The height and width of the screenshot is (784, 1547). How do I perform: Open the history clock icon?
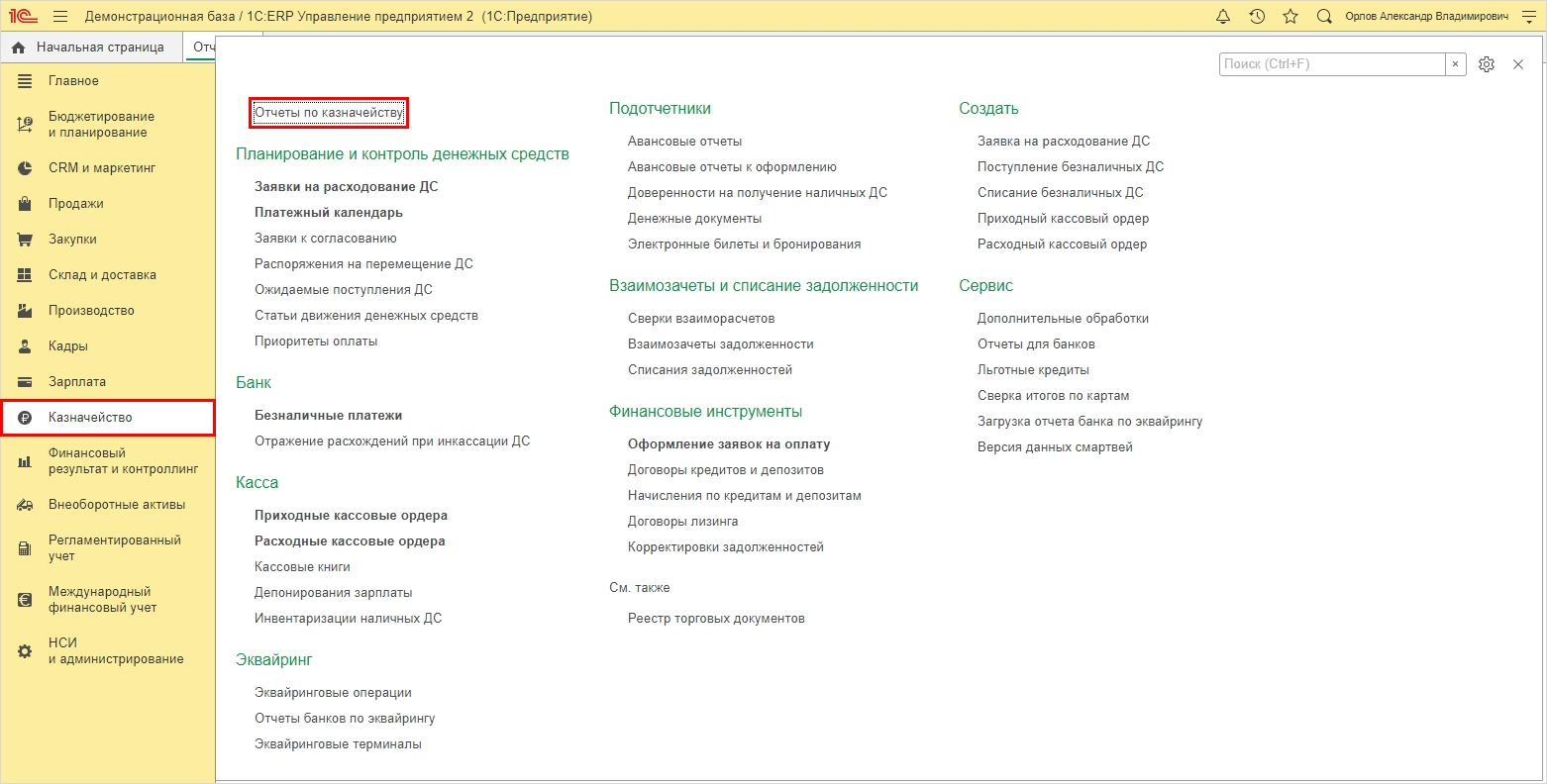[x=1257, y=16]
